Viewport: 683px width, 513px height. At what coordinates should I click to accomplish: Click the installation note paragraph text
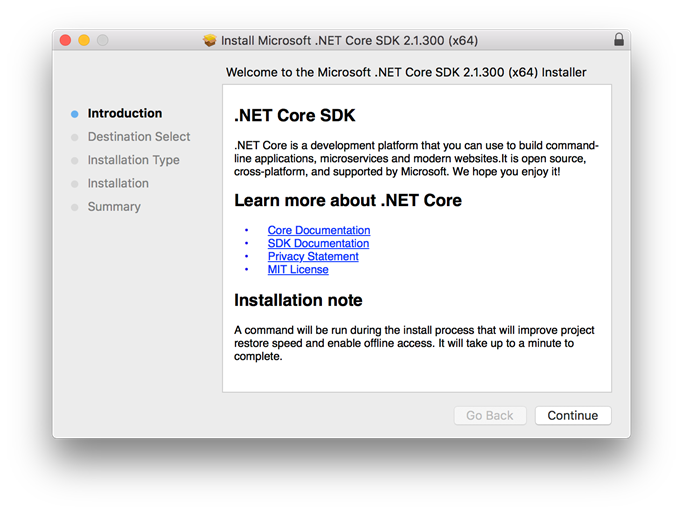414,343
